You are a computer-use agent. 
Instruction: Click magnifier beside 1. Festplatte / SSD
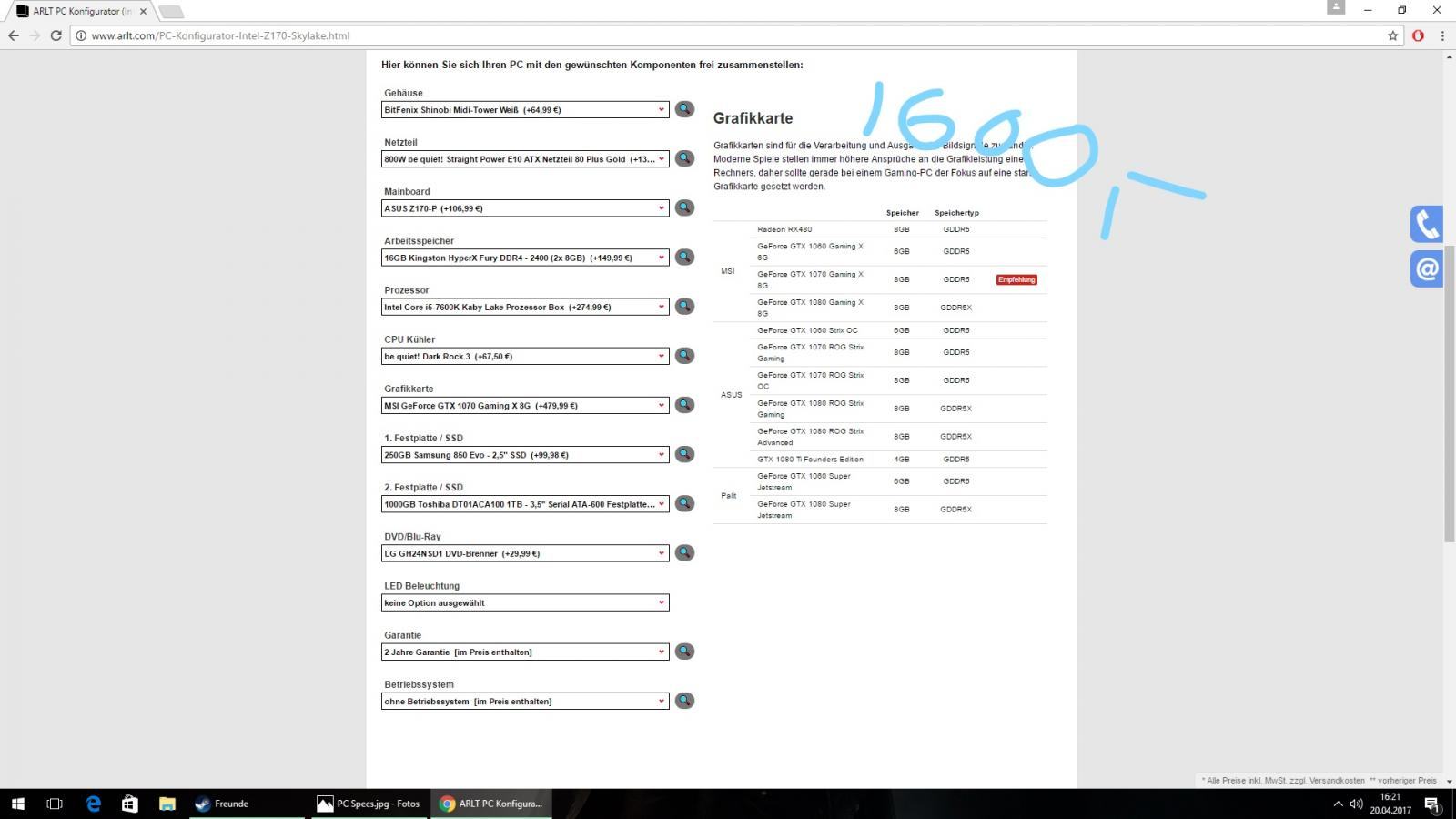(x=684, y=454)
